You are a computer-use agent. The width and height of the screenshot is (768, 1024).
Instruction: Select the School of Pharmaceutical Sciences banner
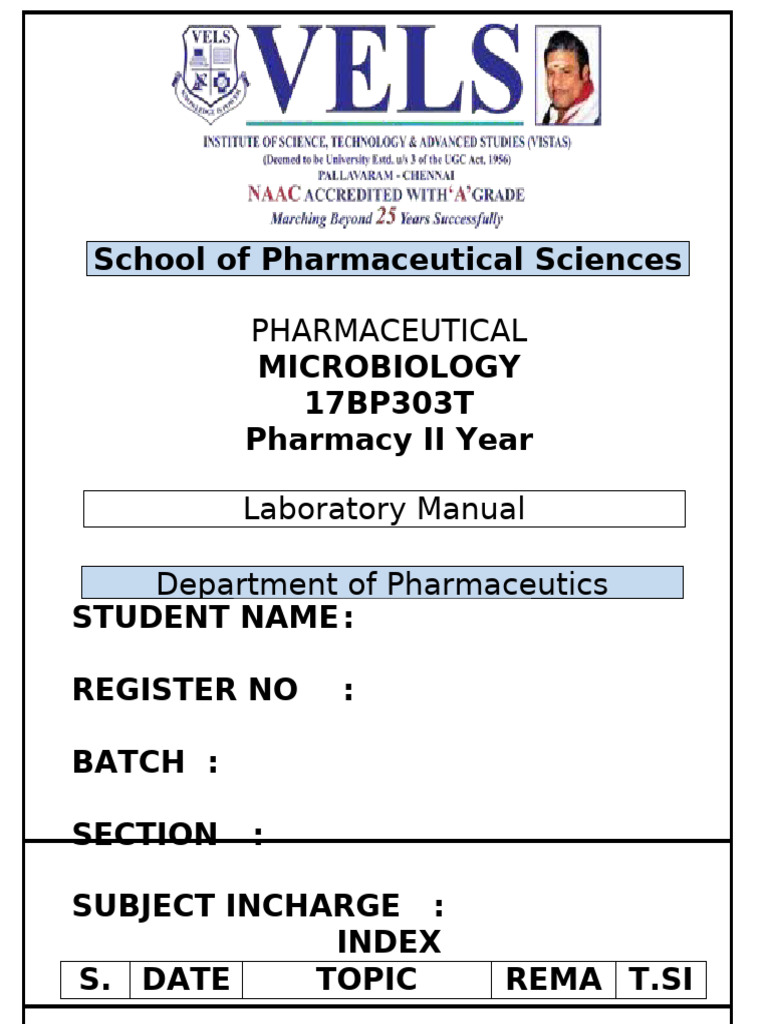click(x=388, y=259)
